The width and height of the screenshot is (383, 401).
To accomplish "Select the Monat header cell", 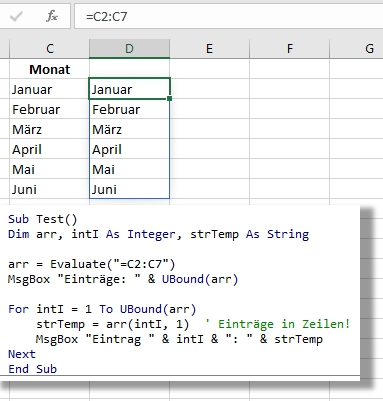I will click(x=50, y=69).
